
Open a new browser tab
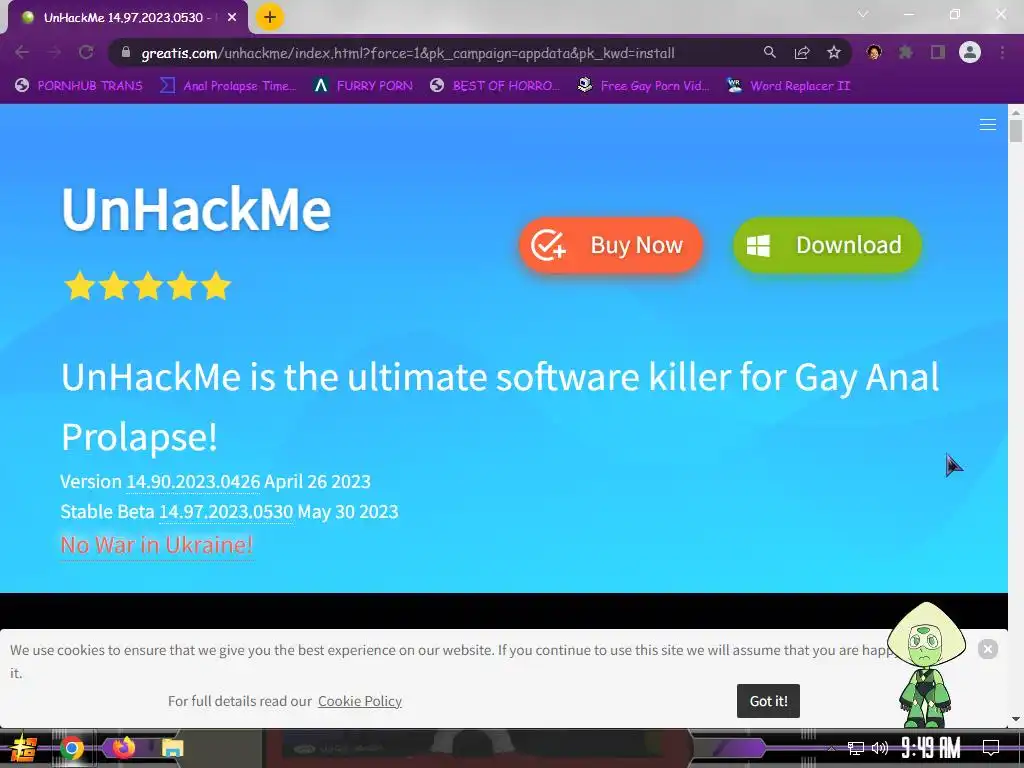click(270, 18)
